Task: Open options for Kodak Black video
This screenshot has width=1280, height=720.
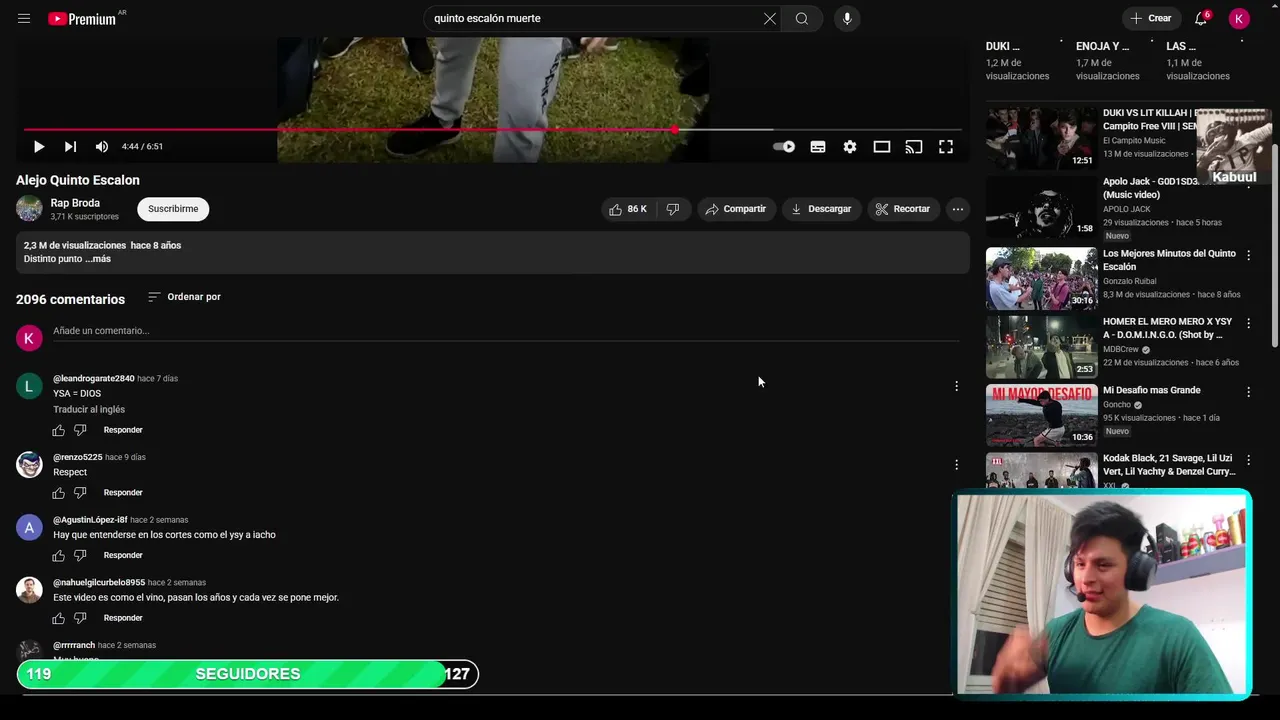Action: (x=1248, y=460)
